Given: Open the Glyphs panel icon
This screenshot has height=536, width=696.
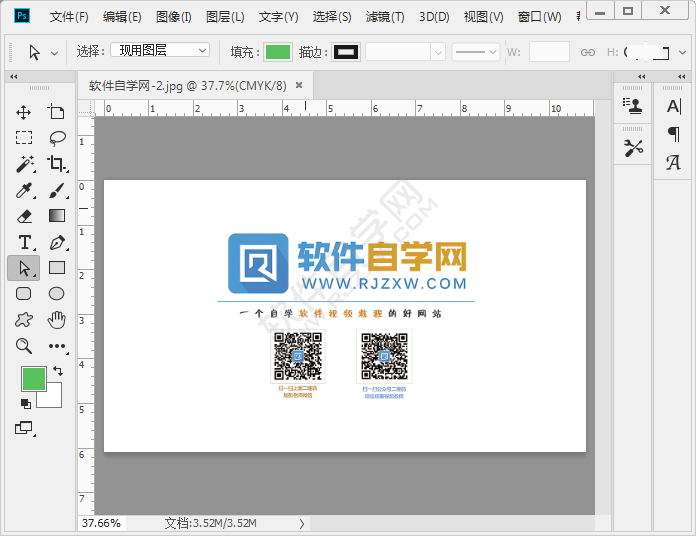Looking at the screenshot, I should pos(673,162).
